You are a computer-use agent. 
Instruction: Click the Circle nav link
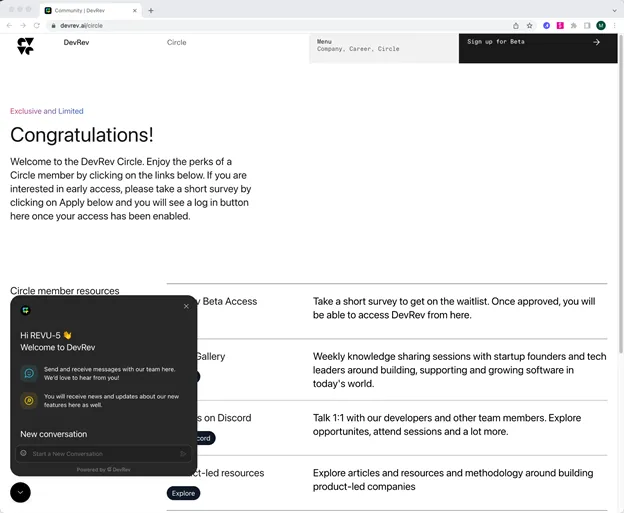[x=177, y=42]
